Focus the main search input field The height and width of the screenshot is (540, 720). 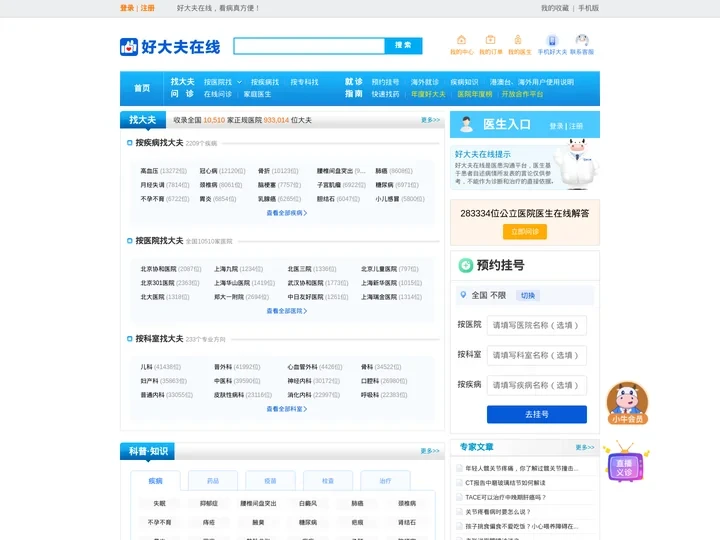click(x=309, y=45)
